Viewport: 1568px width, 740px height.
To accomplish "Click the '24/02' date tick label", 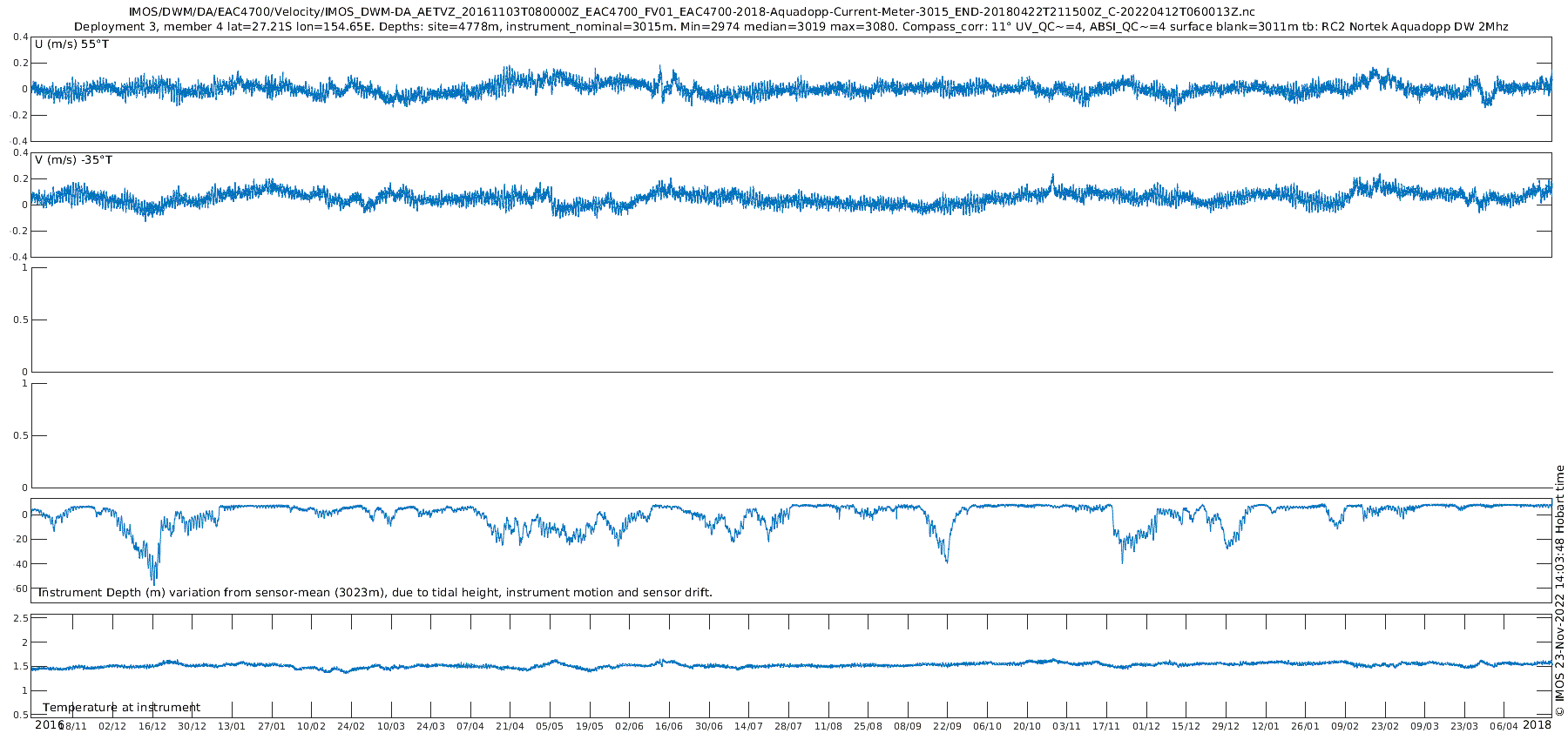I will pos(351,727).
